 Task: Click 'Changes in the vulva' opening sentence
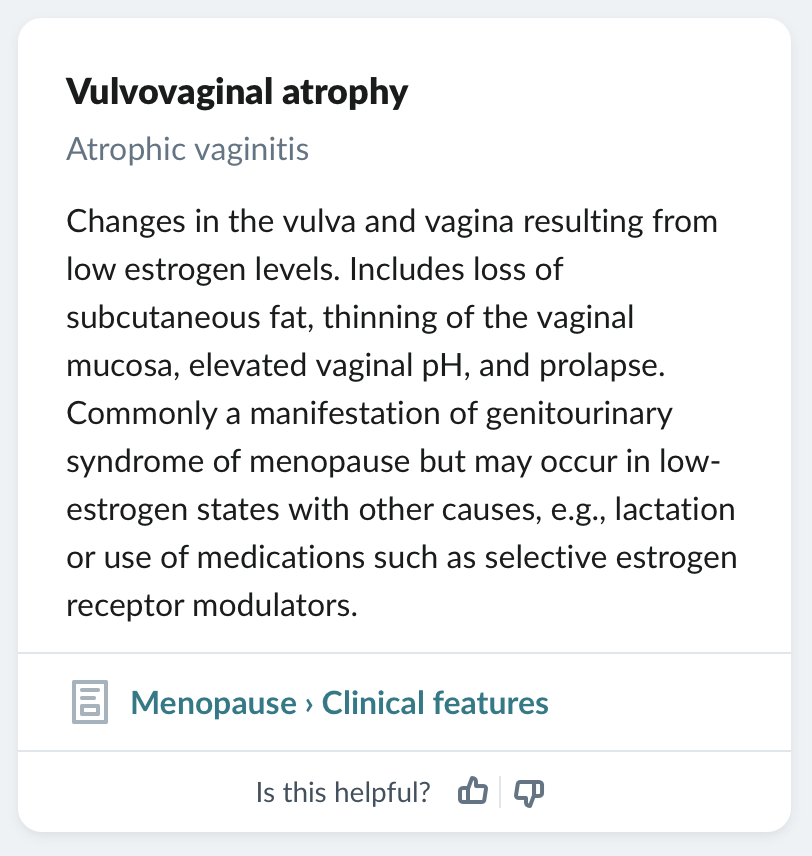point(211,222)
